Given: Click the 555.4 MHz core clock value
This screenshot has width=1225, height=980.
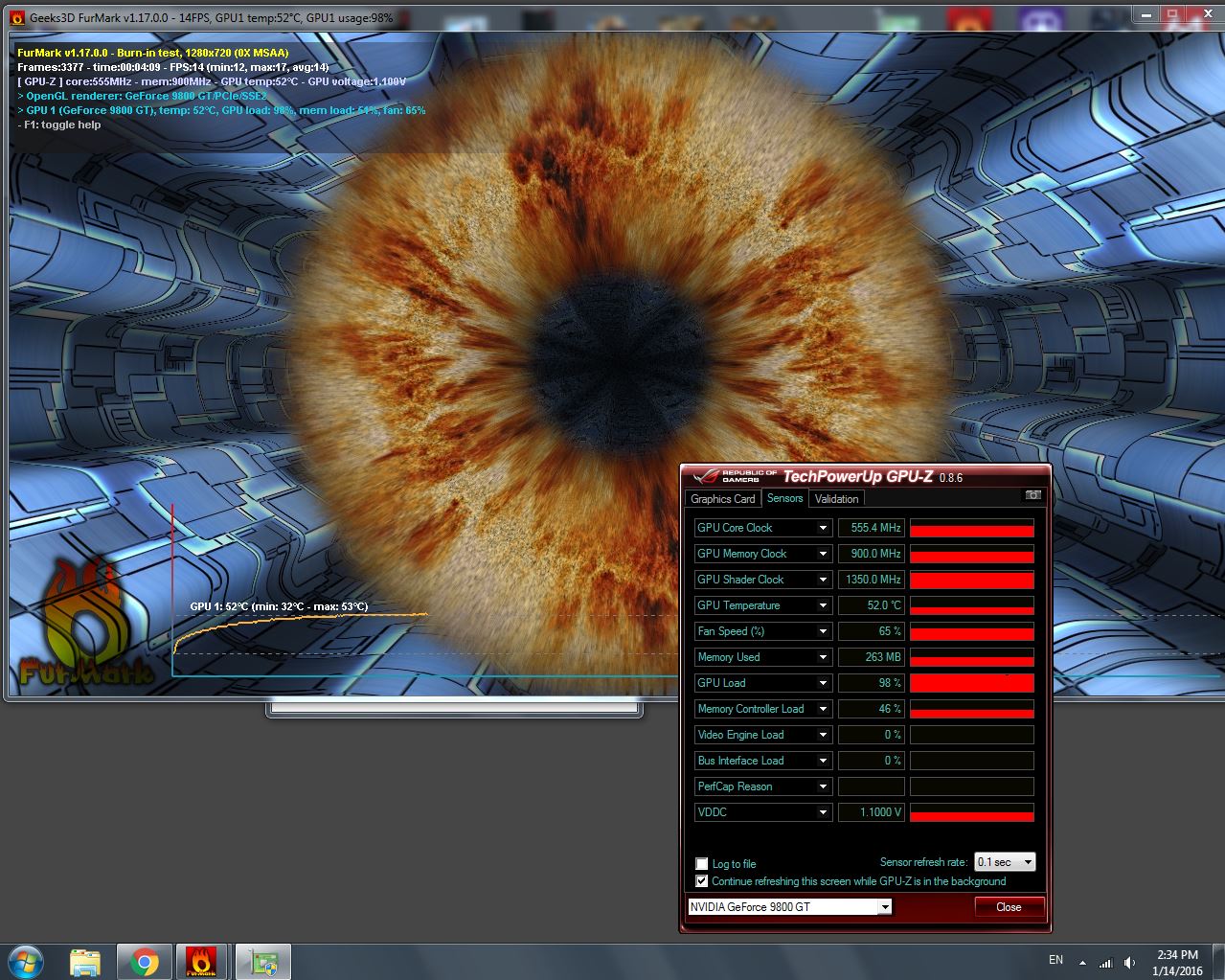Looking at the screenshot, I should point(872,528).
